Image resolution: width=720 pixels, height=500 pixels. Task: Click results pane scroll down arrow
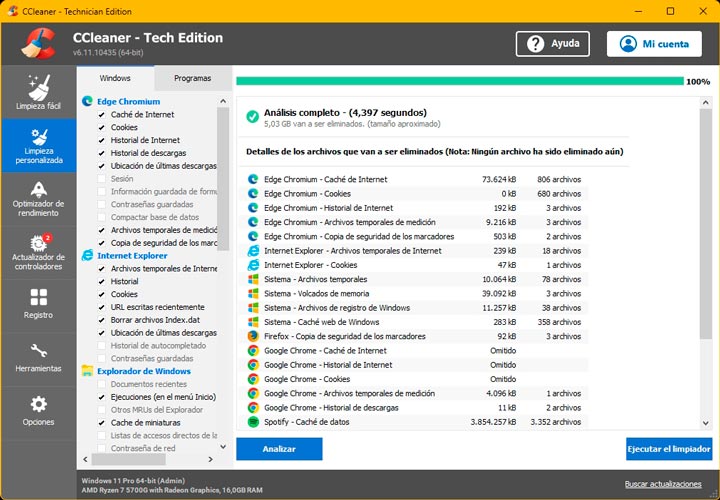click(706, 423)
